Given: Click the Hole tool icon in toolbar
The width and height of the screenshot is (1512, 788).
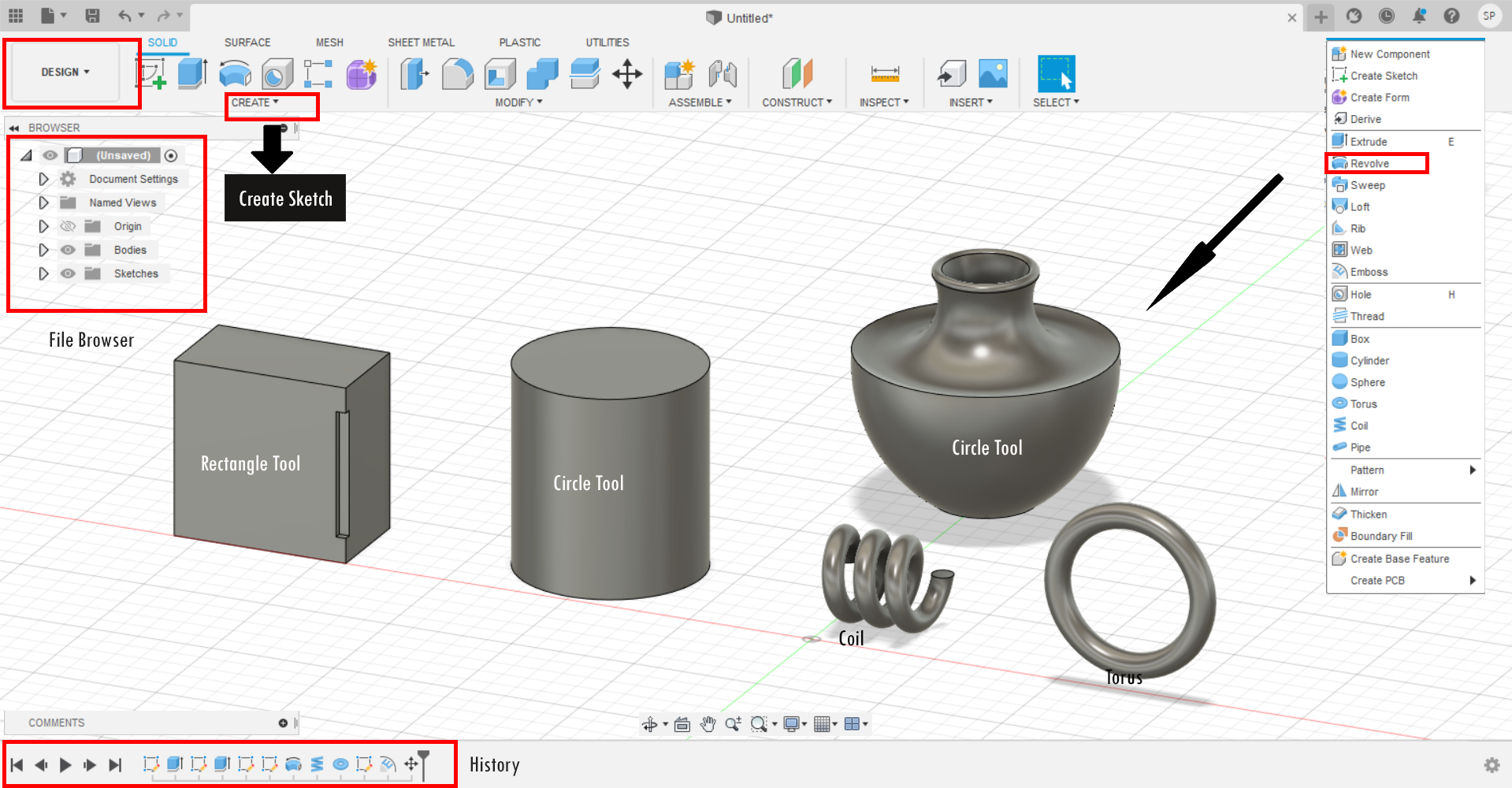Looking at the screenshot, I should point(277,74).
